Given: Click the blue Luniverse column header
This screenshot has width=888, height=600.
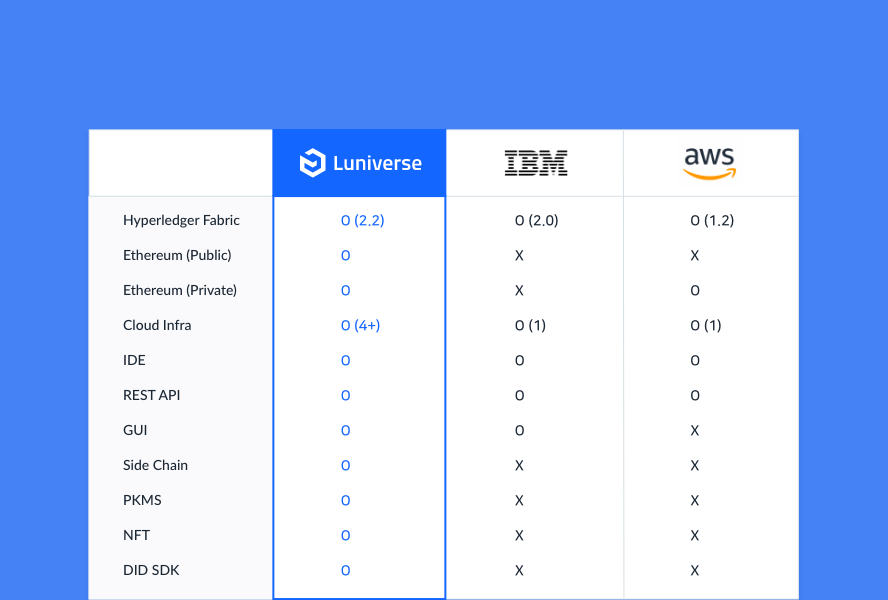Looking at the screenshot, I should (359, 162).
